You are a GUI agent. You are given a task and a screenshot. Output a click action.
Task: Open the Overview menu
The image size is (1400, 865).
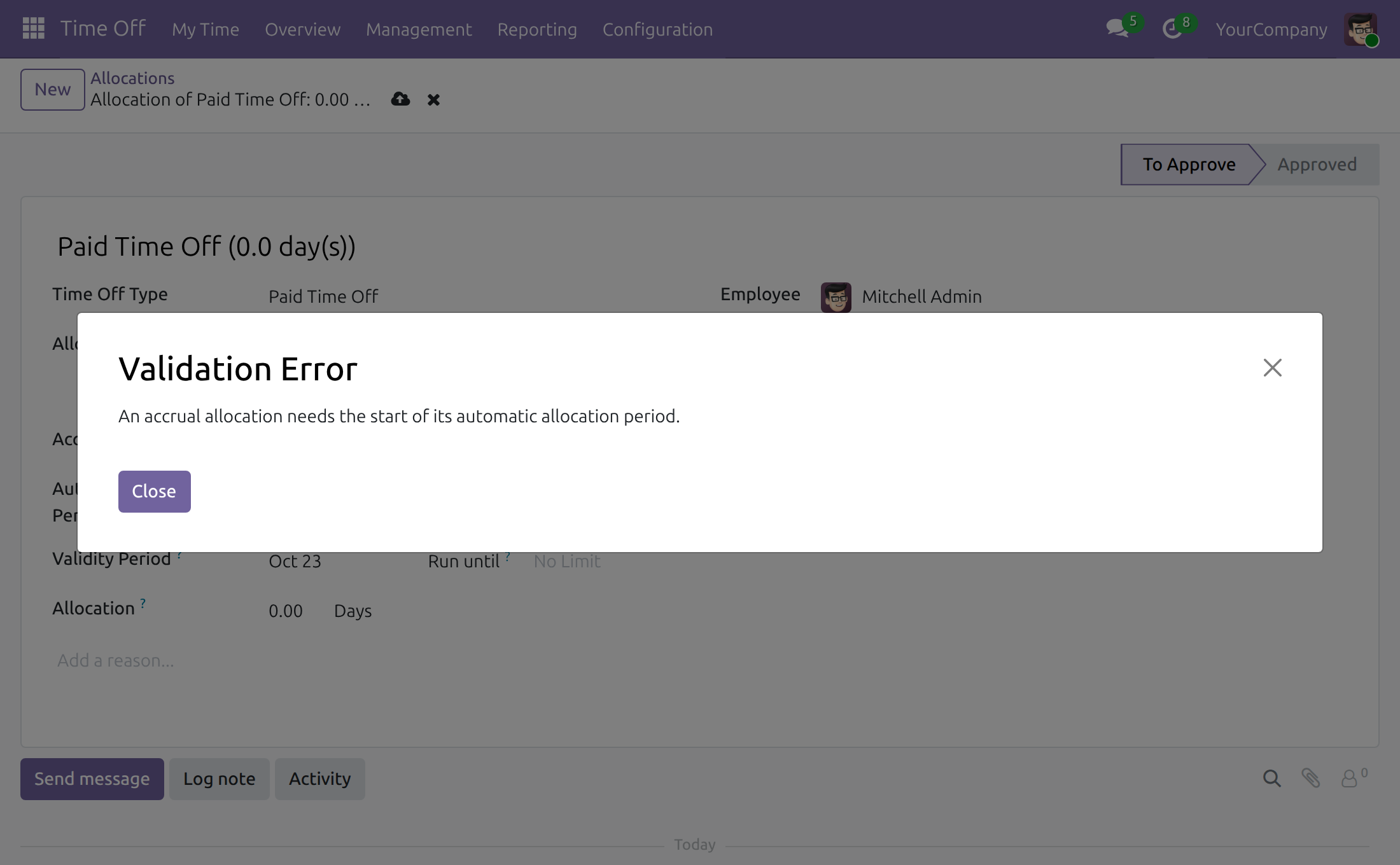coord(303,29)
